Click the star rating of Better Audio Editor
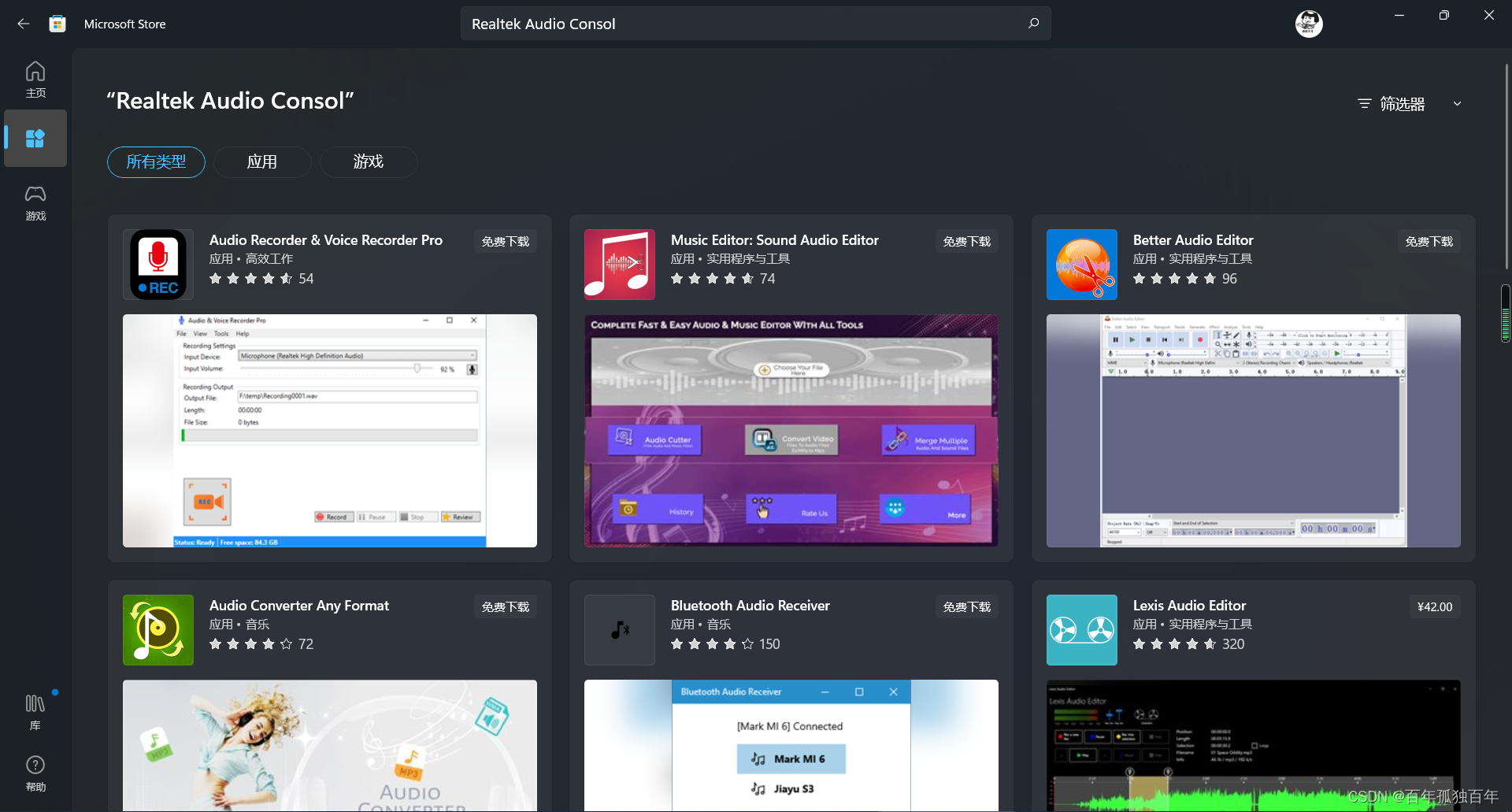Image resolution: width=1512 pixels, height=812 pixels. coord(1174,279)
